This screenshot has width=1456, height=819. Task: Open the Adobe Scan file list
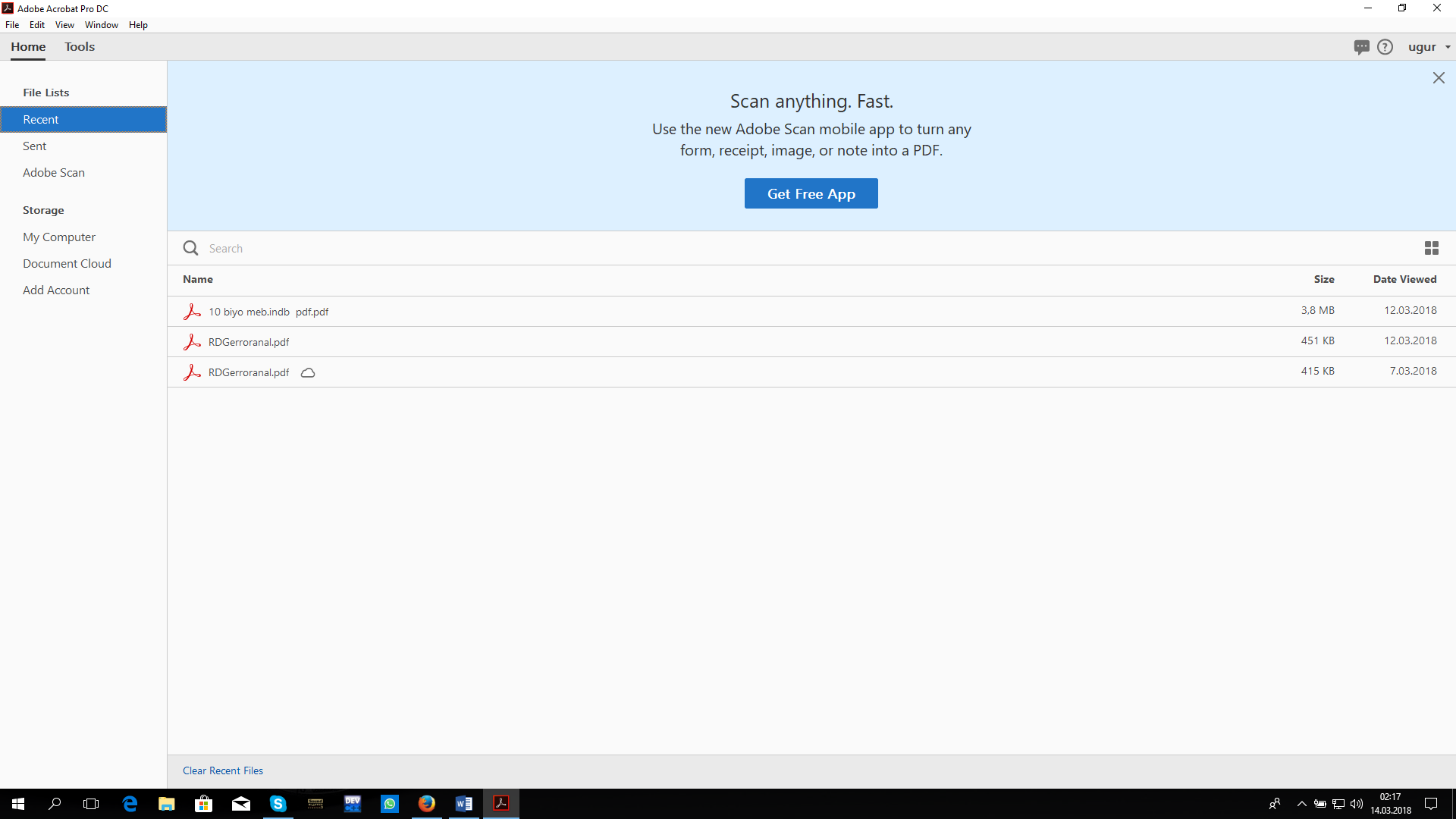coord(54,173)
